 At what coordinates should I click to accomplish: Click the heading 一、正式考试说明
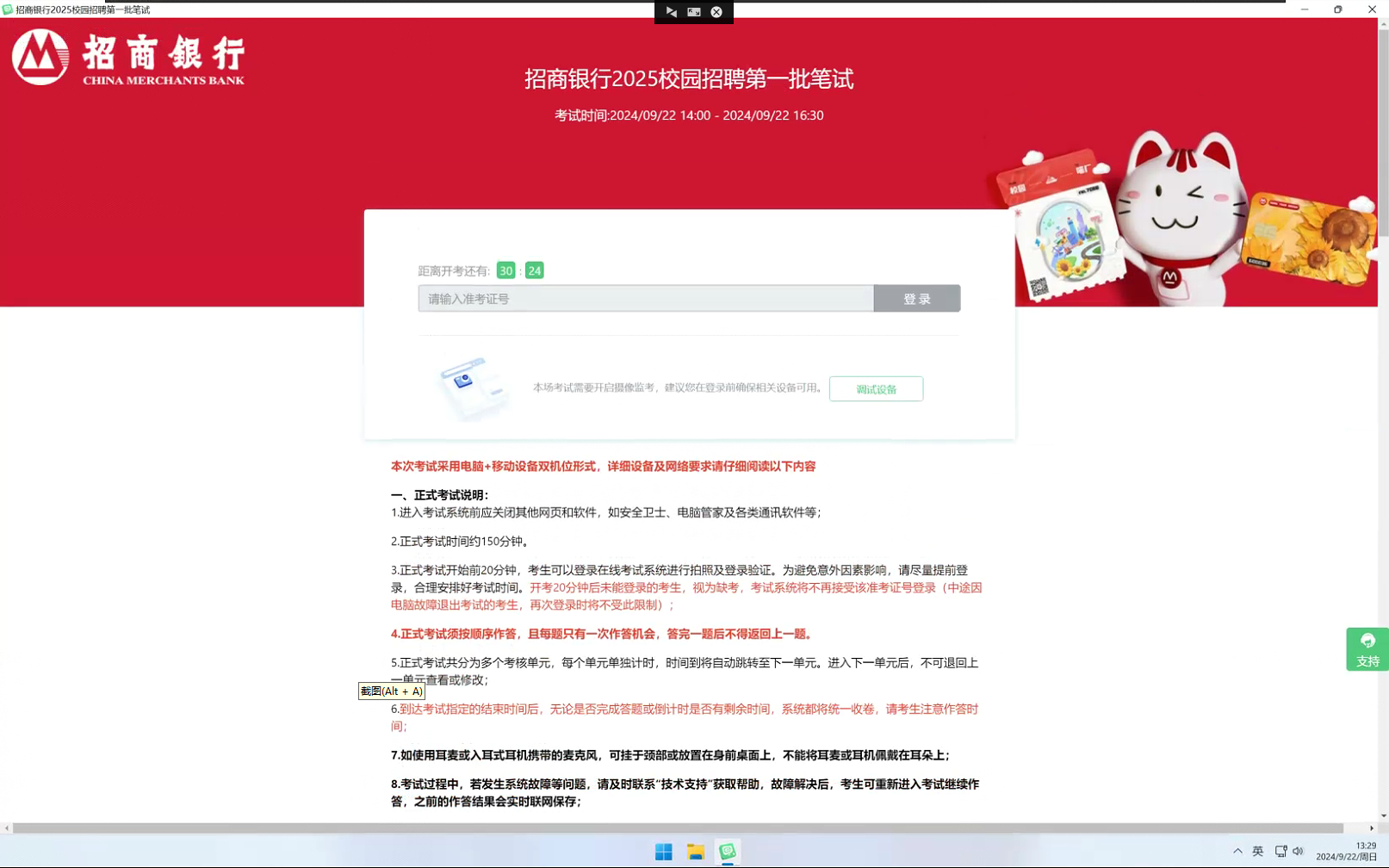tap(440, 495)
